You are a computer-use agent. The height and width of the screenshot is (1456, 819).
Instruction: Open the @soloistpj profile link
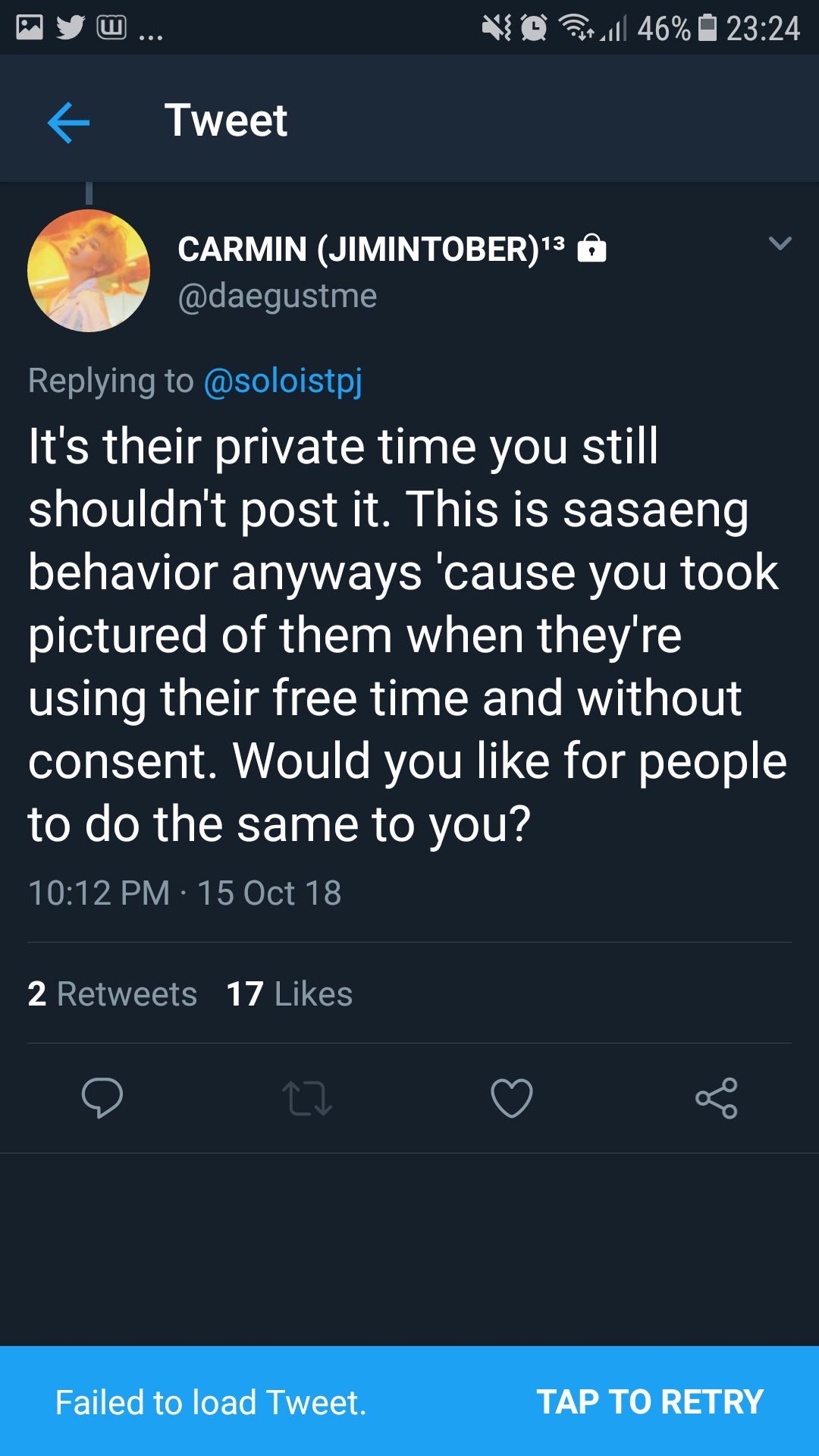283,381
